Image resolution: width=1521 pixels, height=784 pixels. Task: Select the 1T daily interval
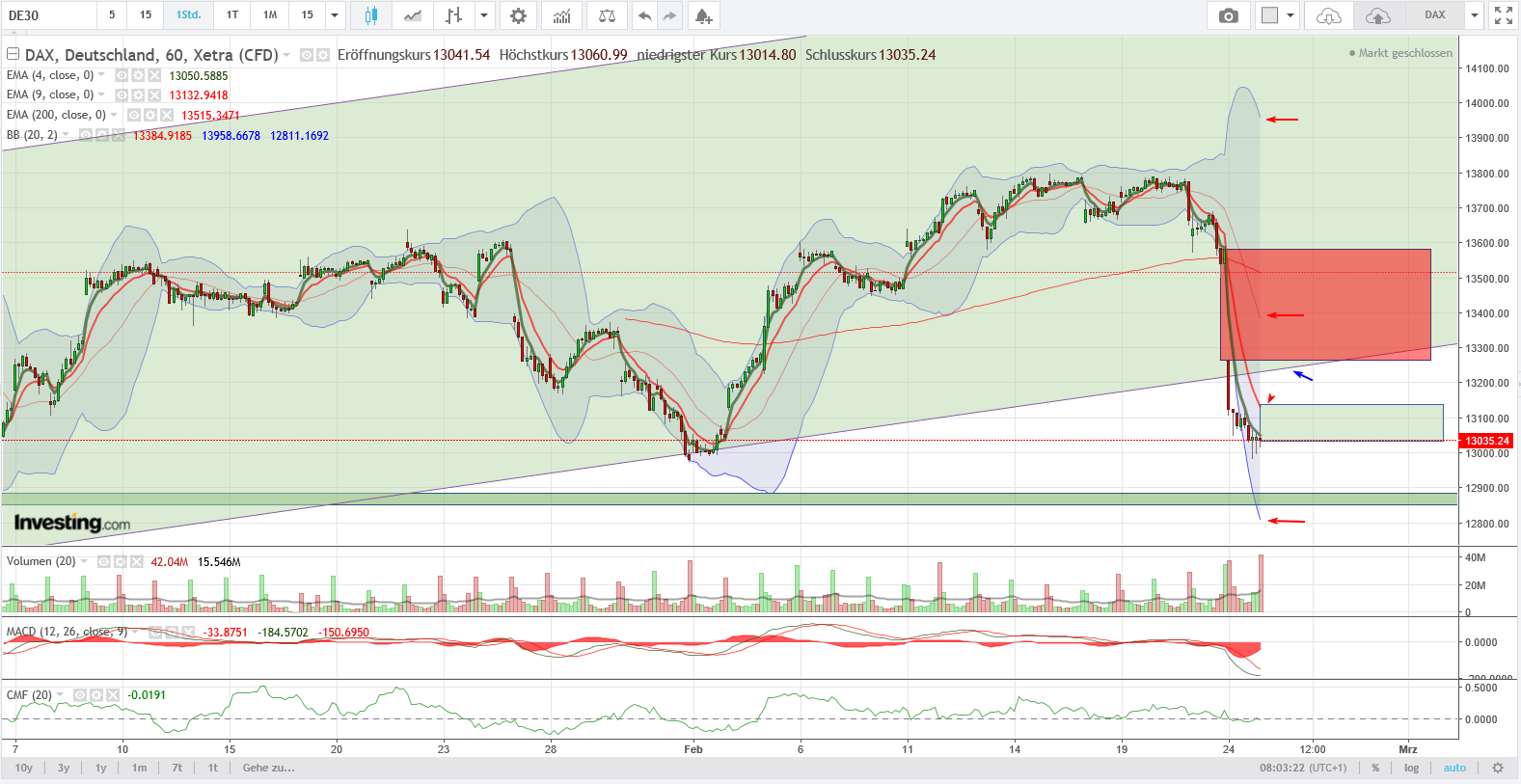(x=232, y=15)
